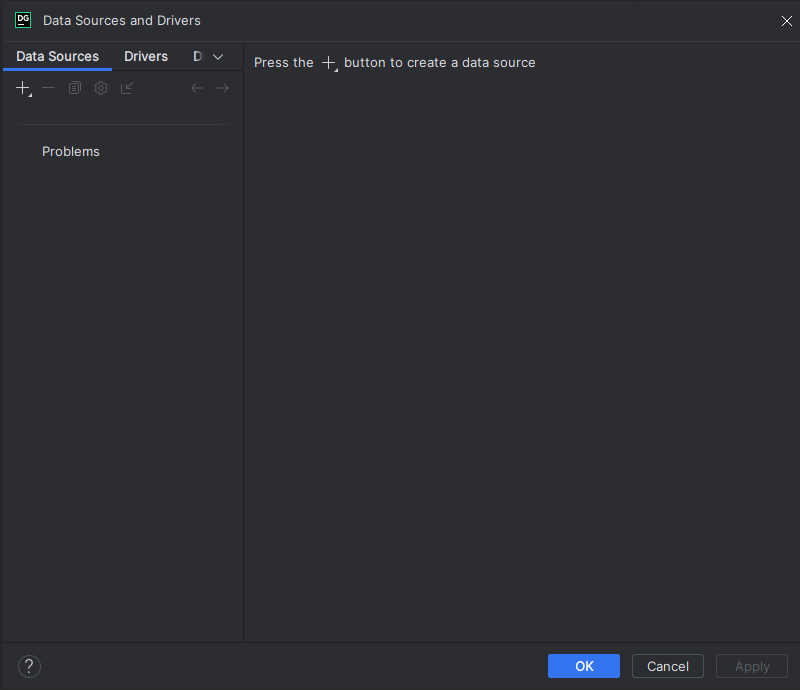Image resolution: width=800 pixels, height=690 pixels.
Task: Click the plus icon in hint text
Action: coord(330,63)
